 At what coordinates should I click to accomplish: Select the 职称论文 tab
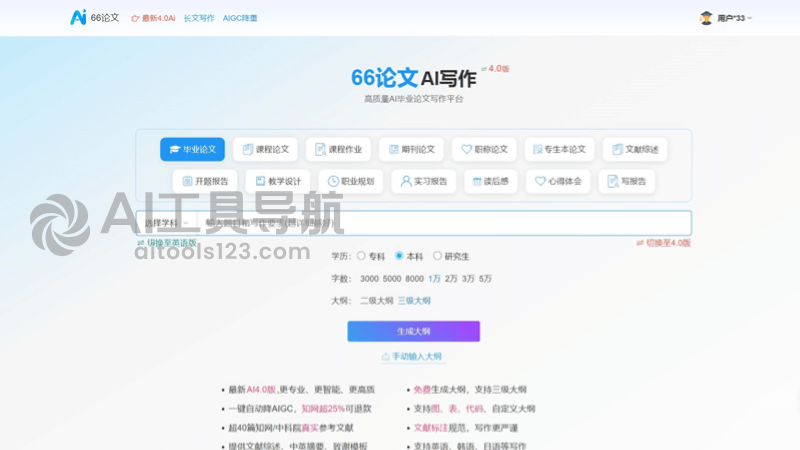click(x=484, y=149)
